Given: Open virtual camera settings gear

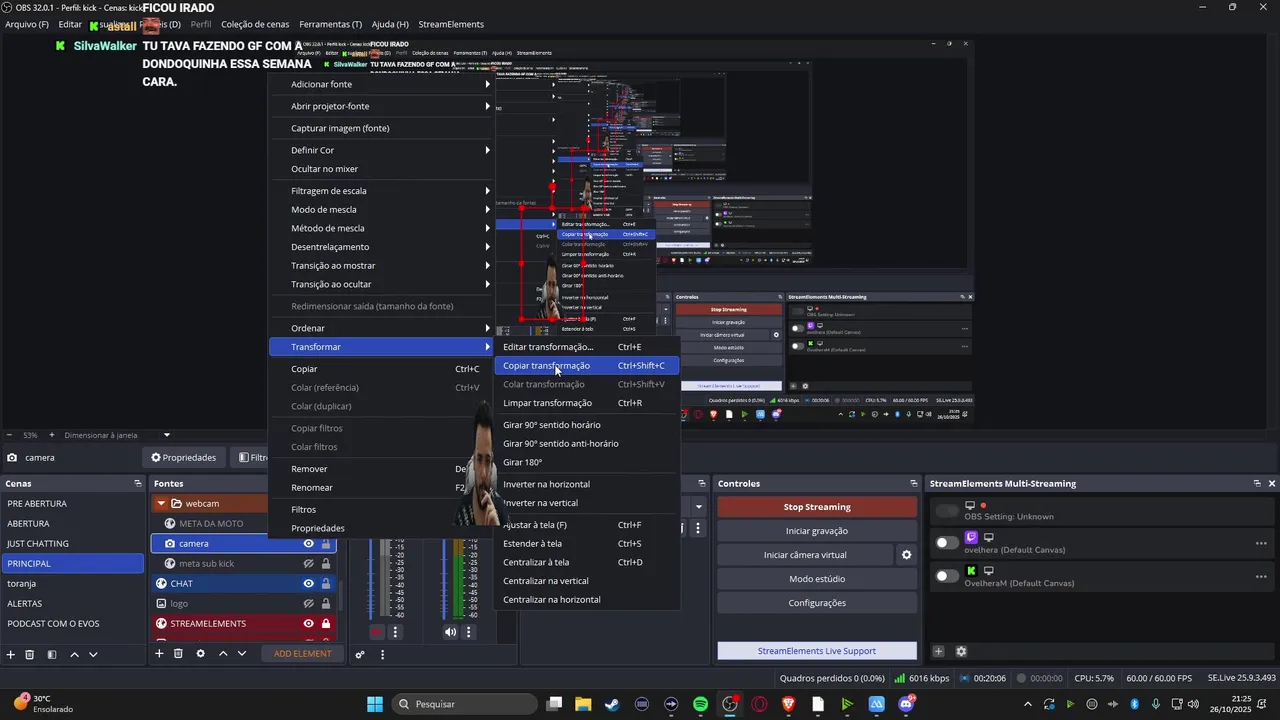Looking at the screenshot, I should click(907, 555).
